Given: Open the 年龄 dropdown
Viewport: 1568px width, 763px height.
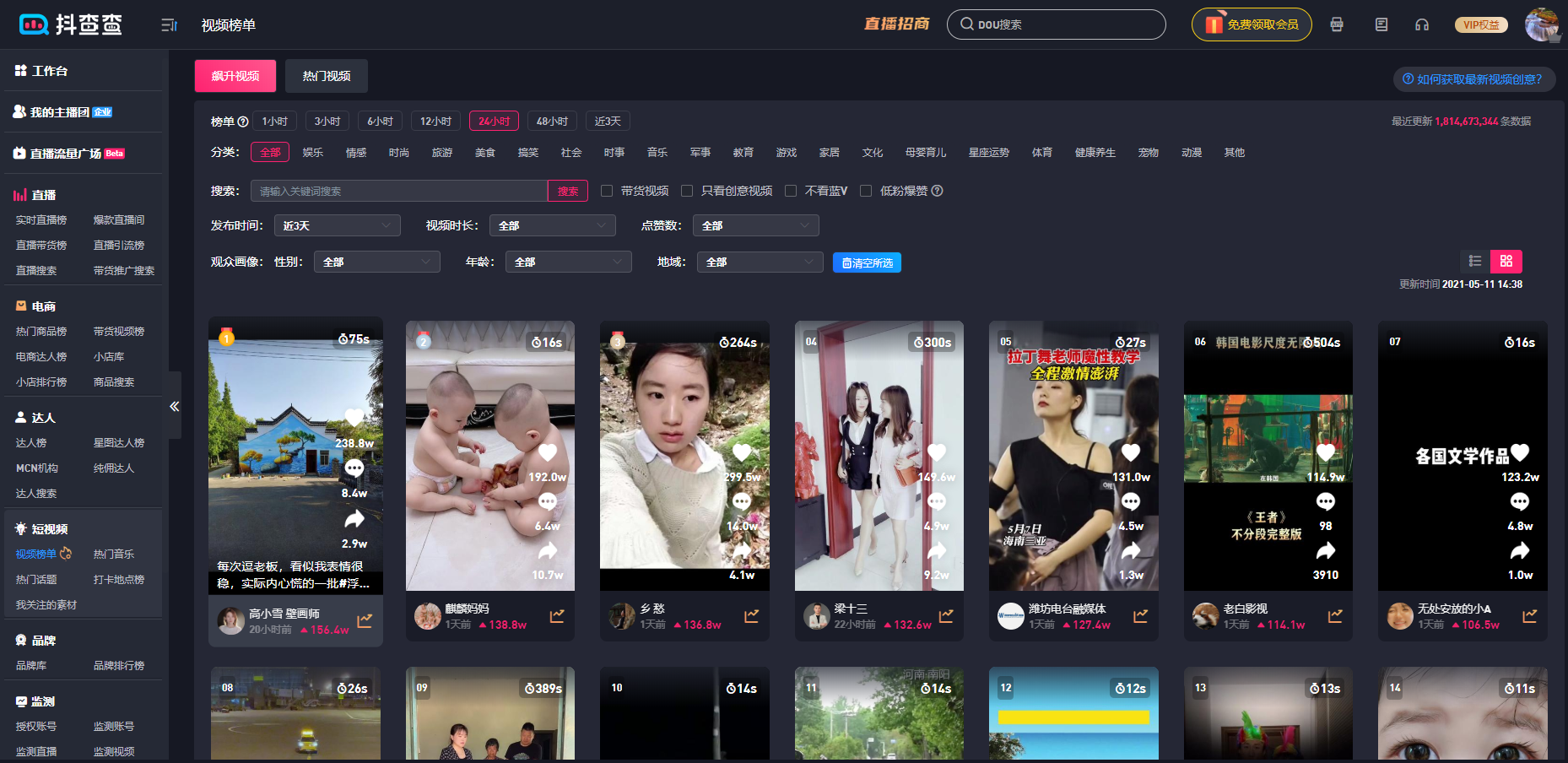Looking at the screenshot, I should click(568, 262).
